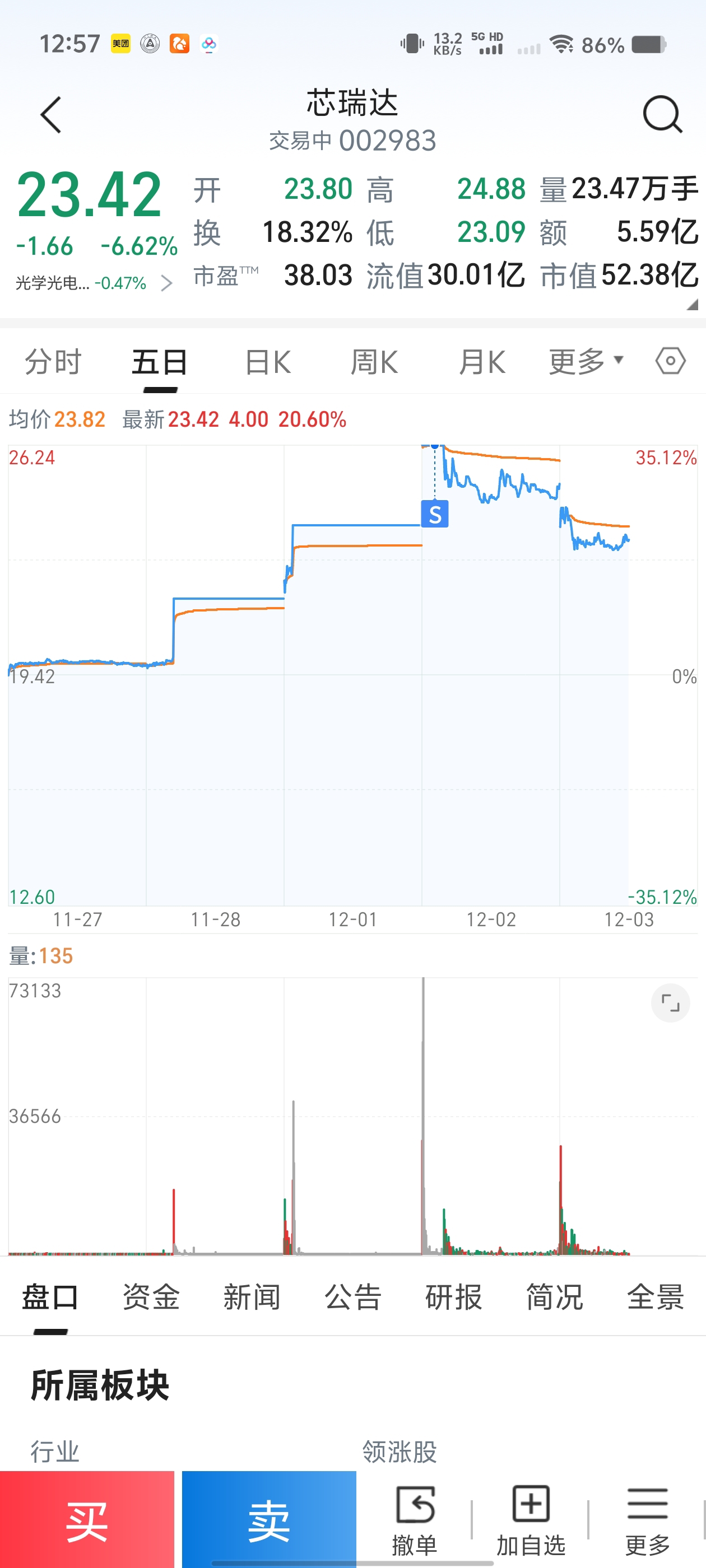
Task: Tap the S sell marker on chart
Action: coord(434,514)
